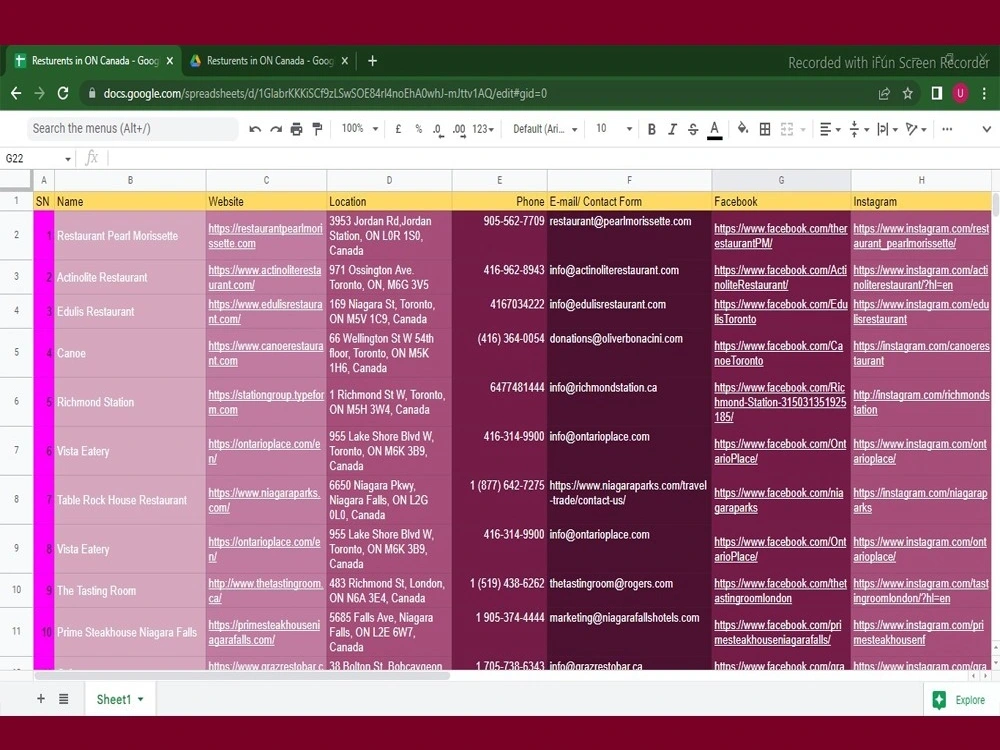Open horizontal align dropdown
This screenshot has width=1000, height=750.
[830, 129]
